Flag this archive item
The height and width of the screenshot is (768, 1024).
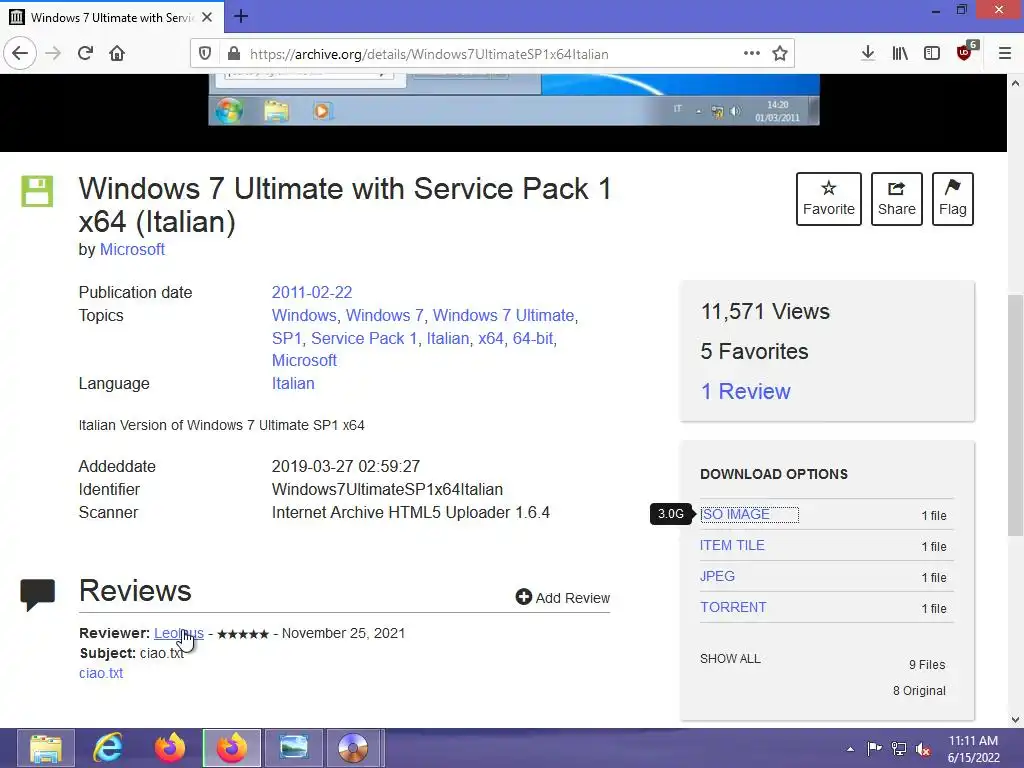(953, 199)
